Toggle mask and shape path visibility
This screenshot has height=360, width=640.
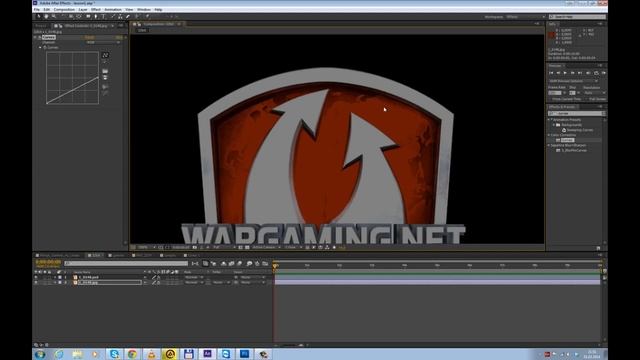point(167,247)
